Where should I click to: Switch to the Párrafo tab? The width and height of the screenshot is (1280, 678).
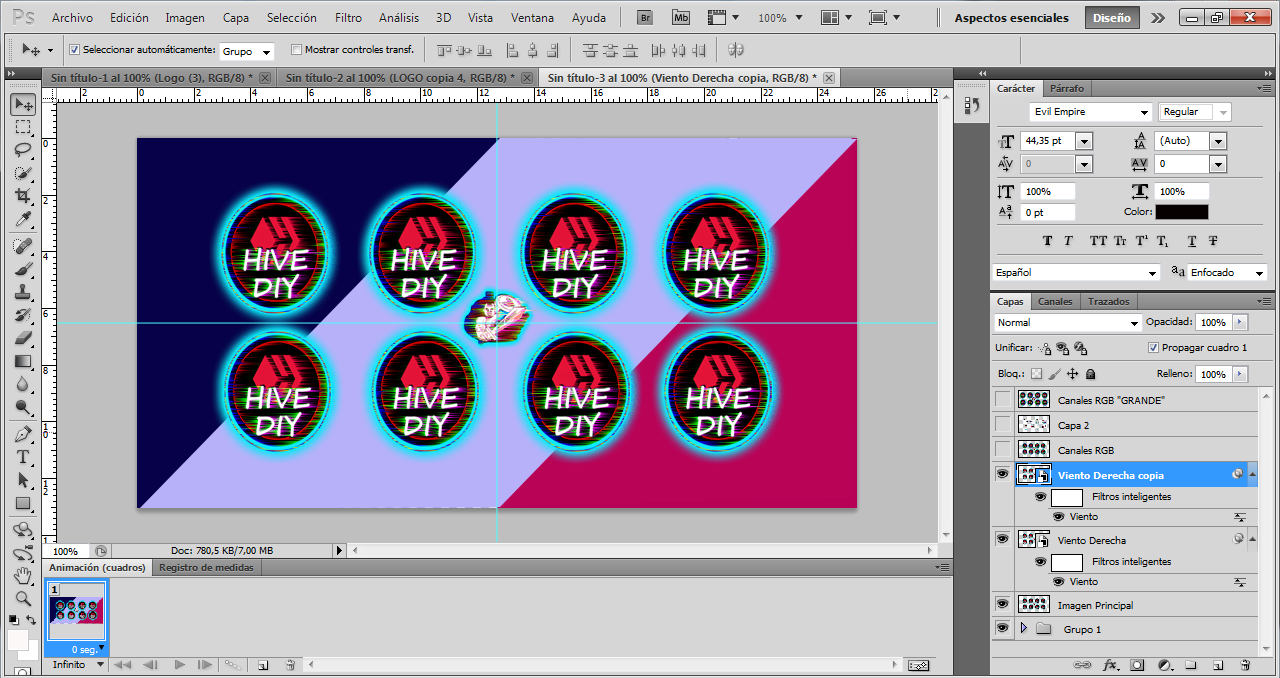[x=1066, y=88]
